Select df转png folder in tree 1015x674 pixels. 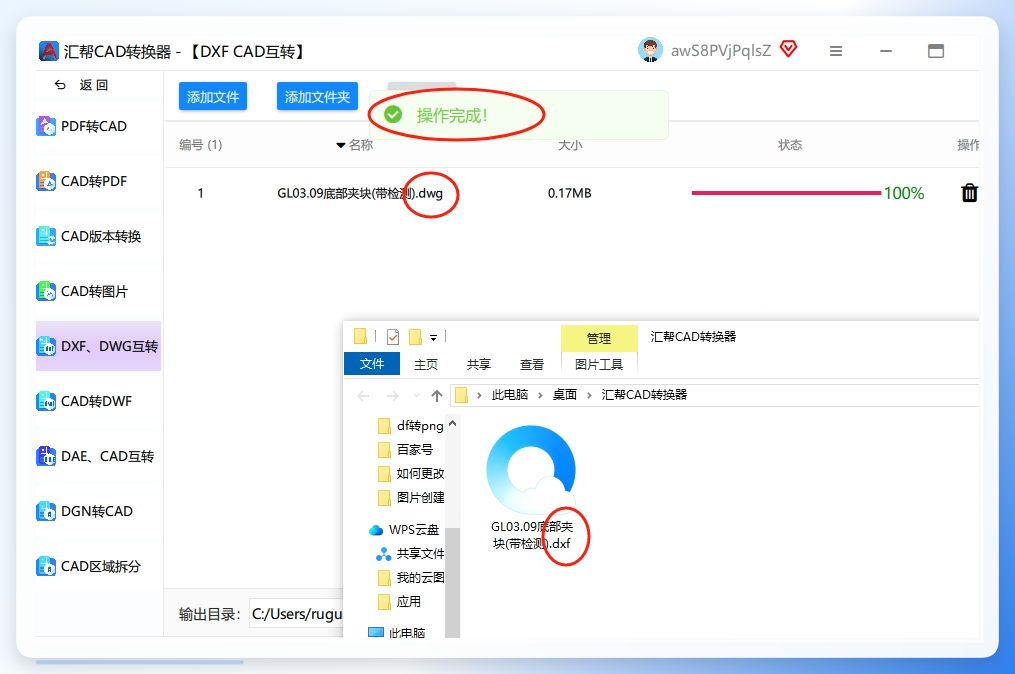pyautogui.click(x=411, y=425)
